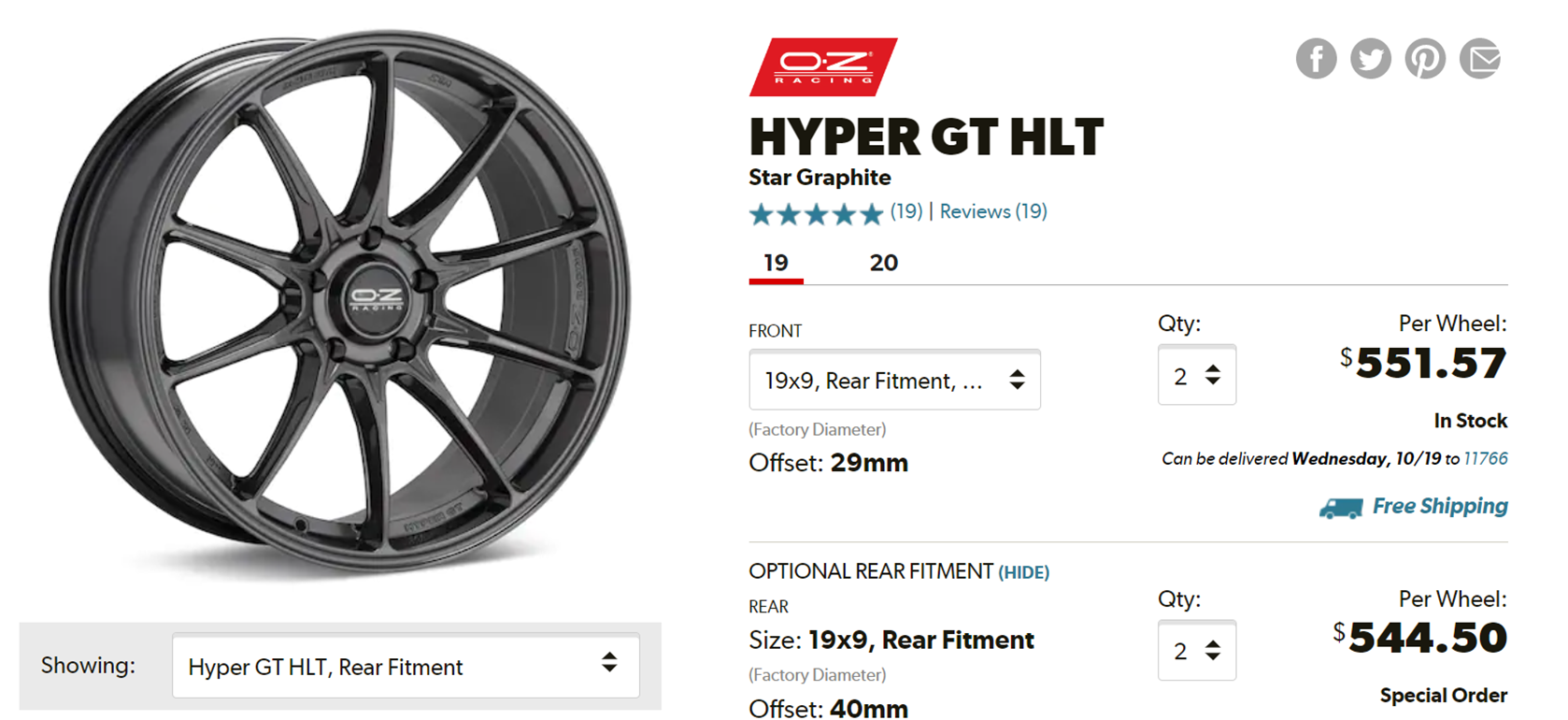Hide the optional rear fitment section
The image size is (1568, 720).
coord(1023,572)
